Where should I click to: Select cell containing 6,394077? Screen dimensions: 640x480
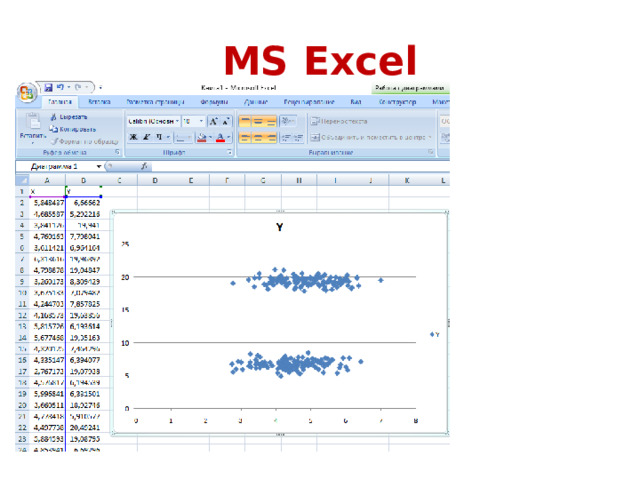click(x=83, y=360)
